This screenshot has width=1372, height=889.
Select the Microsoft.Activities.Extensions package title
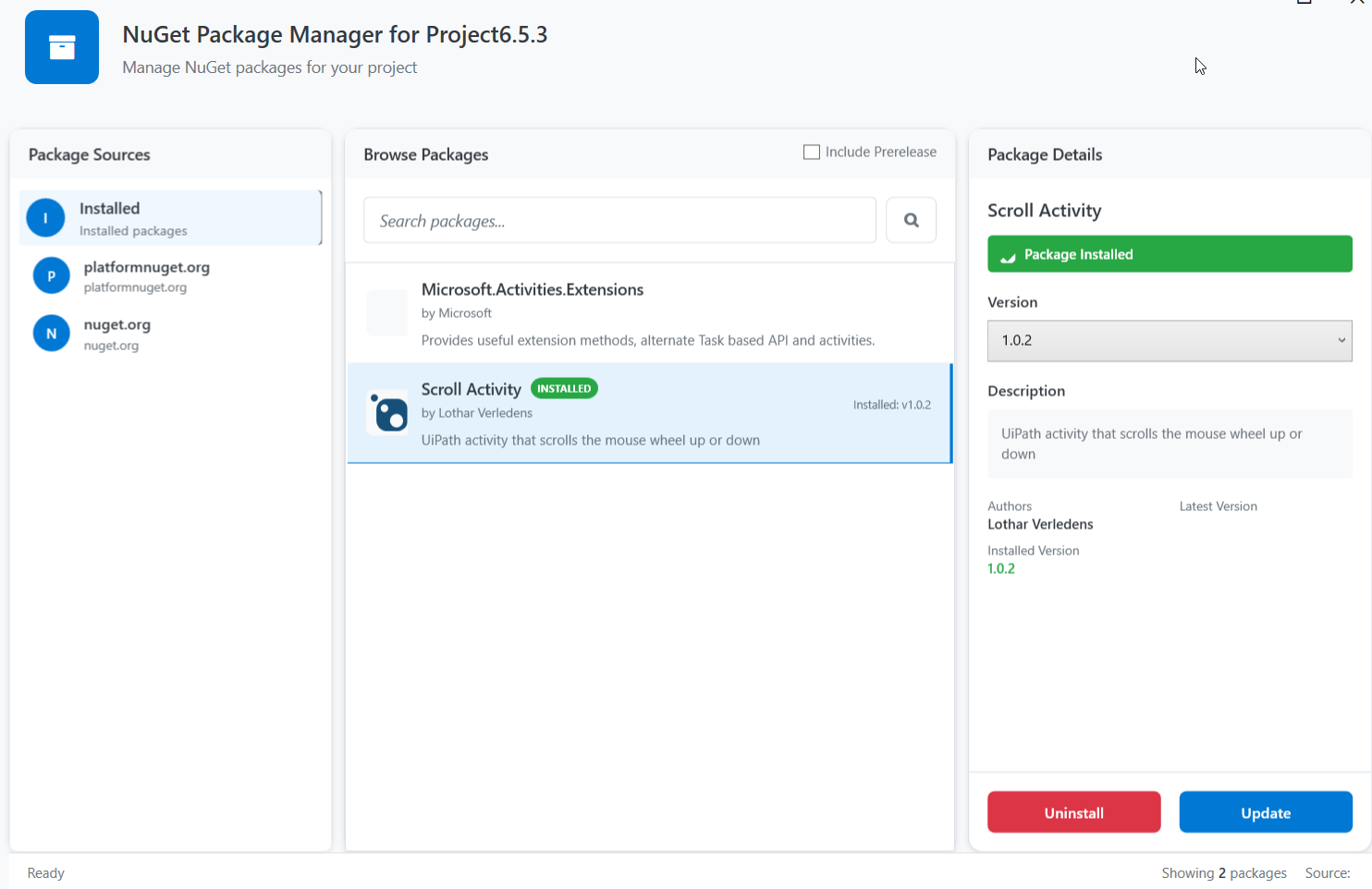(533, 289)
